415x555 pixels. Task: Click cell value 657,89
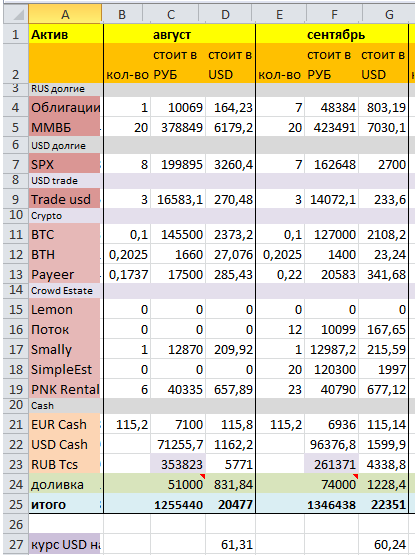[230, 389]
